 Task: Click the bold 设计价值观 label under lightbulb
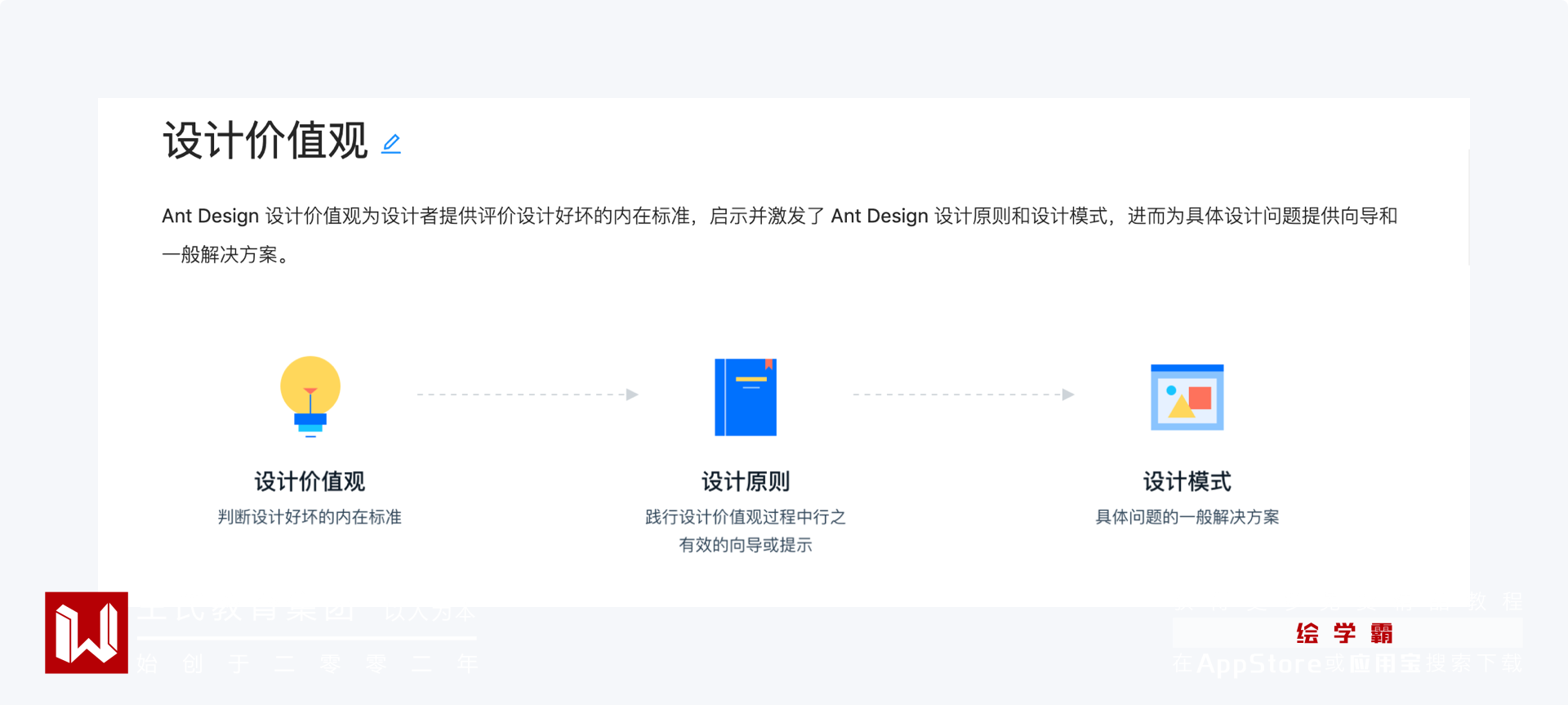[310, 481]
